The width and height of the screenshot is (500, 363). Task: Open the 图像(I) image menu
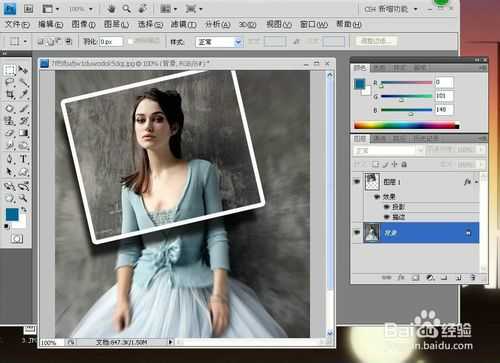(x=83, y=24)
